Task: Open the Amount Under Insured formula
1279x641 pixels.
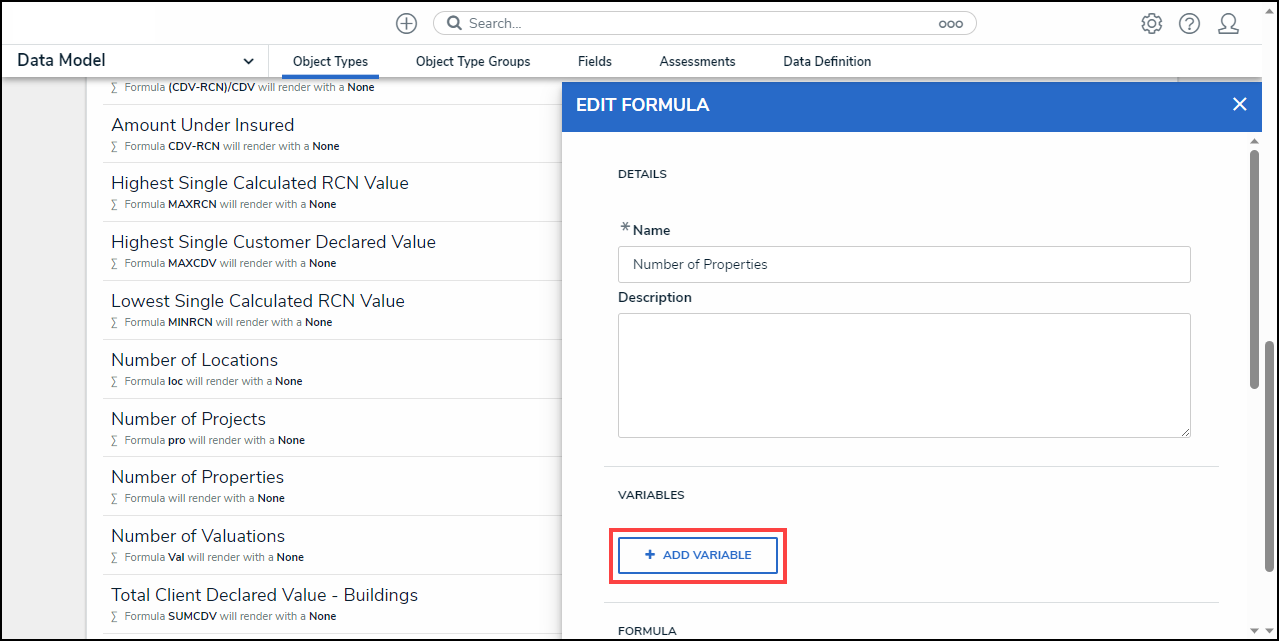Action: (x=203, y=125)
